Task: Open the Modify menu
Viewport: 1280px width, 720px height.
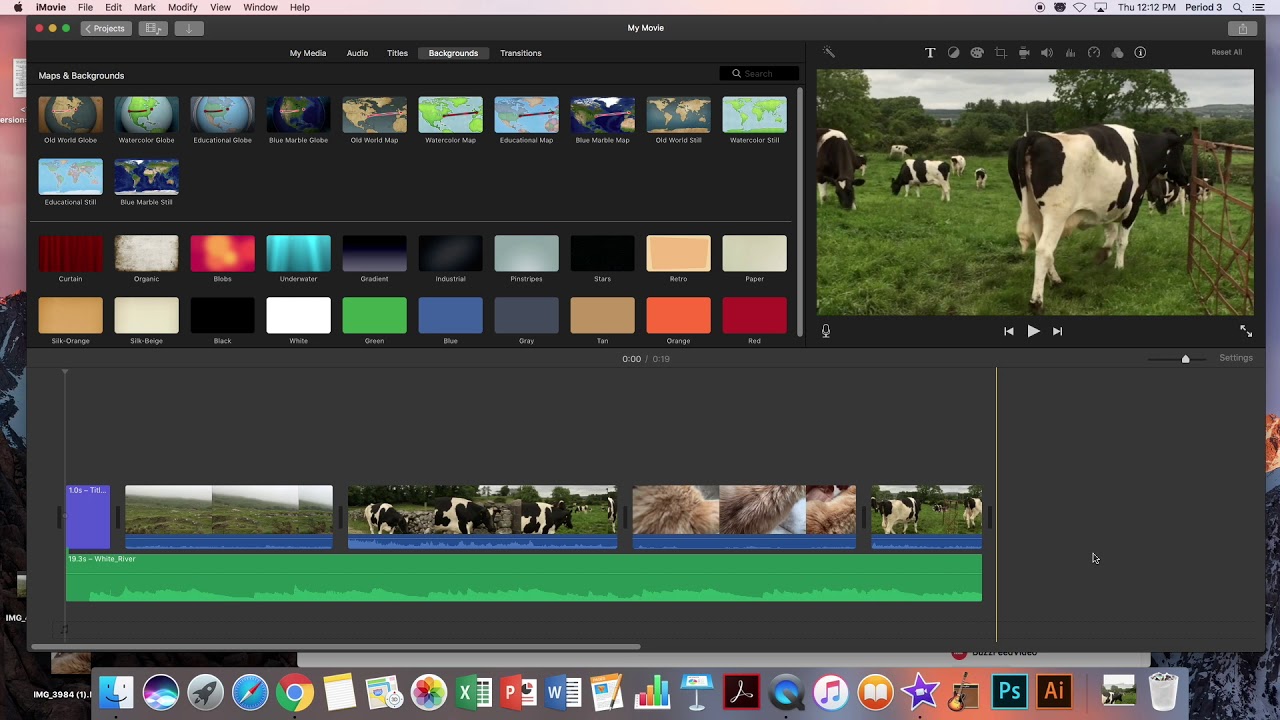Action: coord(182,7)
